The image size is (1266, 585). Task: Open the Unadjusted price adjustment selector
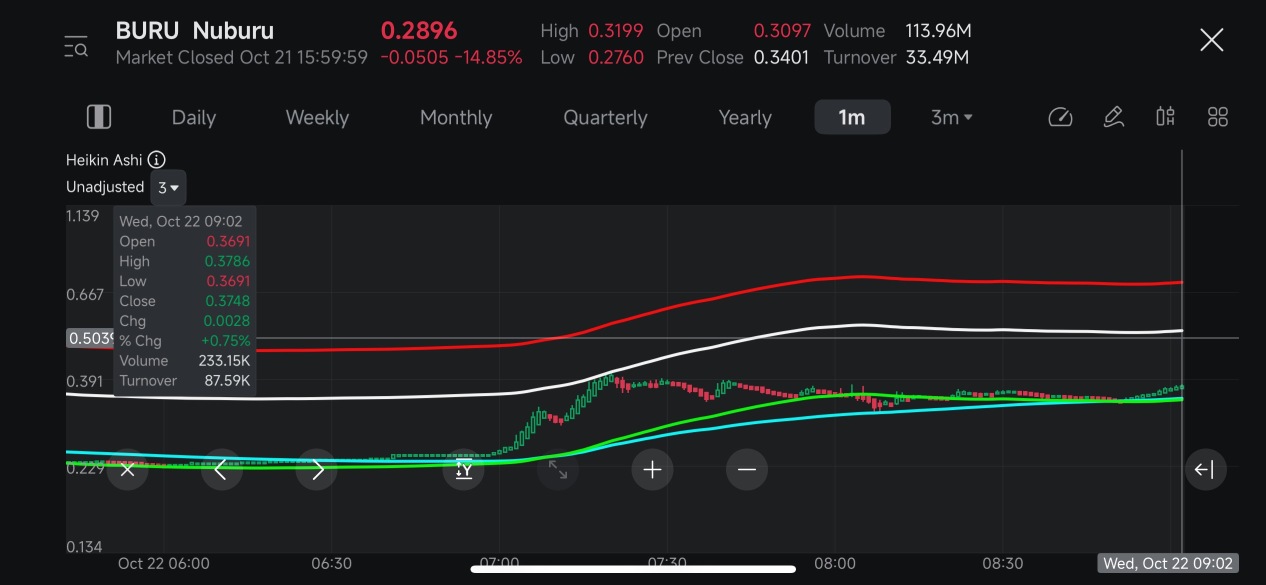coord(105,187)
